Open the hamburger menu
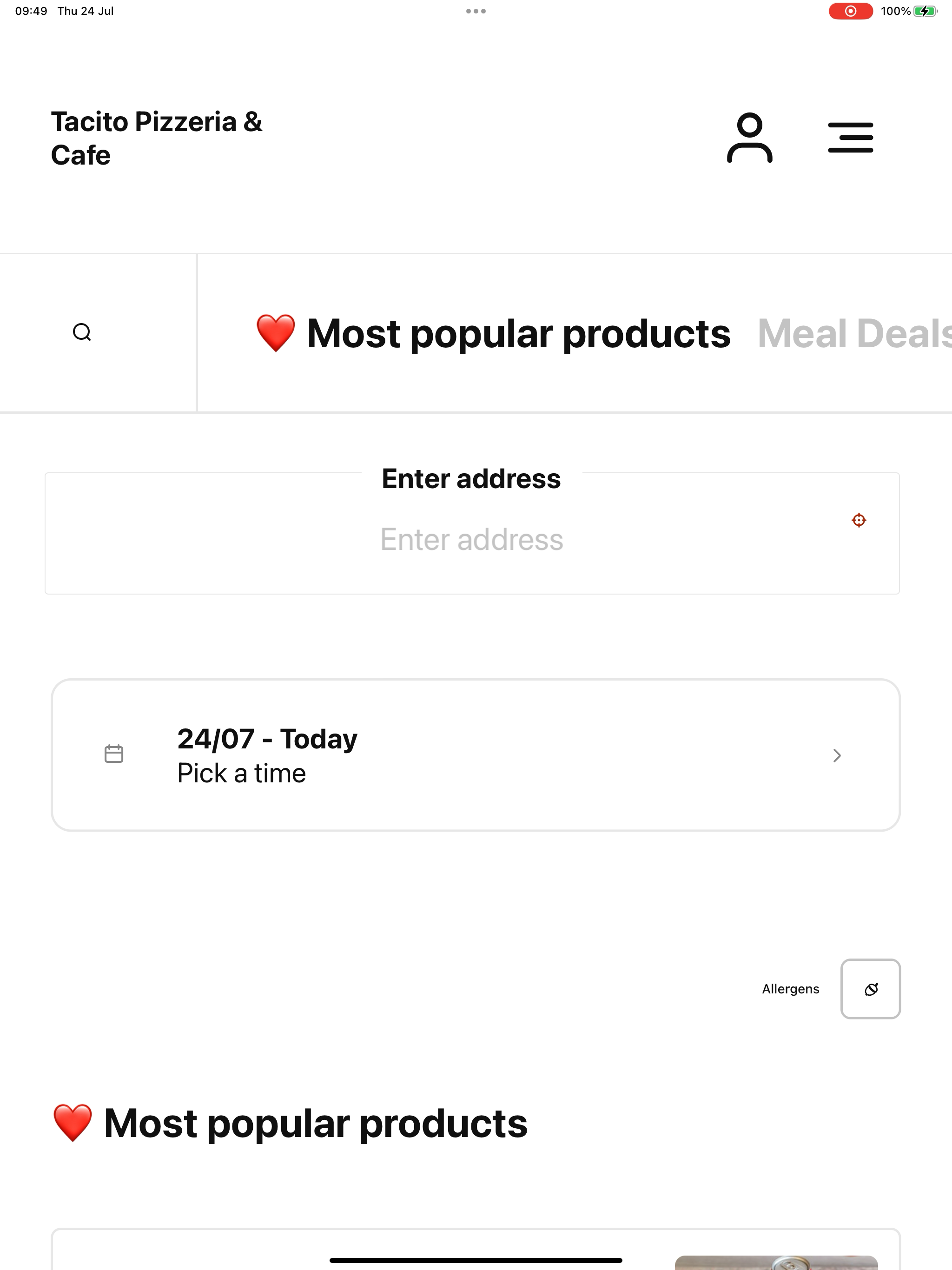Image resolution: width=952 pixels, height=1270 pixels. tap(850, 138)
